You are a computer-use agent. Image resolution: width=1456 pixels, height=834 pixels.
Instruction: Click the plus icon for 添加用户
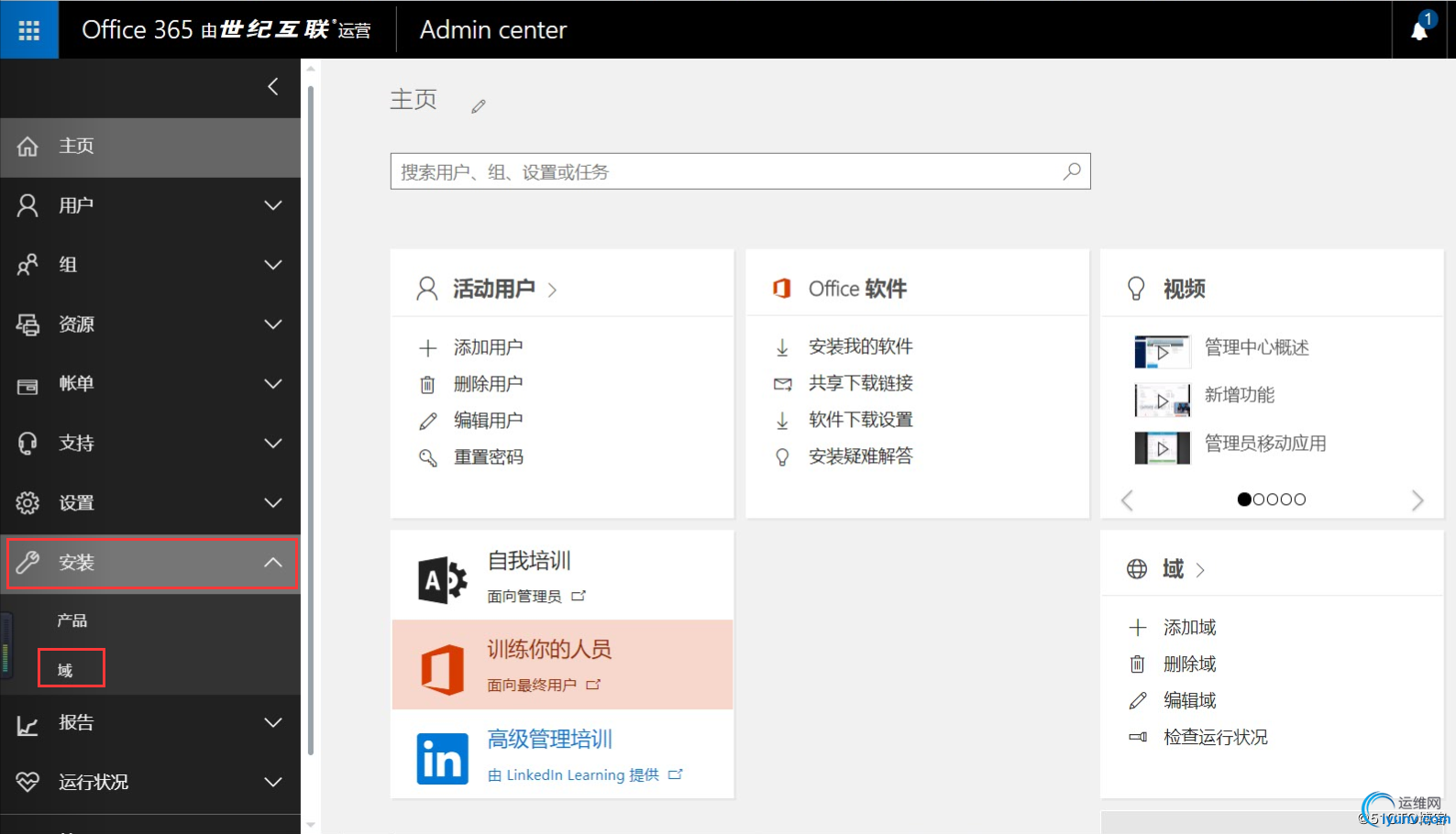tap(427, 348)
